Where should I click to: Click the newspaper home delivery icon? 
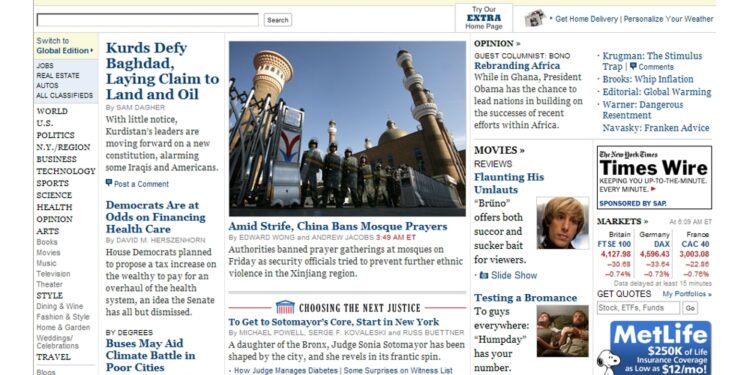[x=535, y=18]
